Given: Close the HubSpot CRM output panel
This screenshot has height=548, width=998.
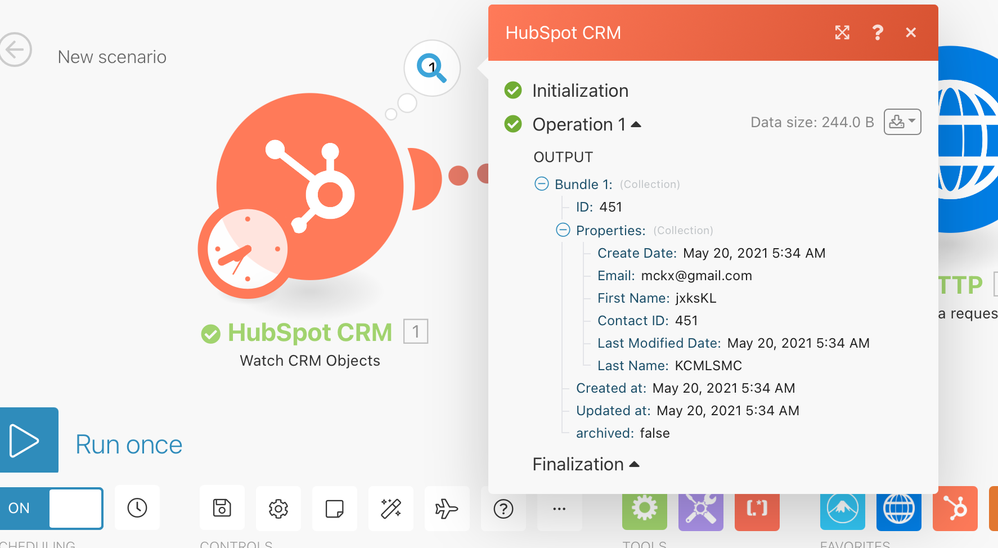Looking at the screenshot, I should [x=911, y=32].
